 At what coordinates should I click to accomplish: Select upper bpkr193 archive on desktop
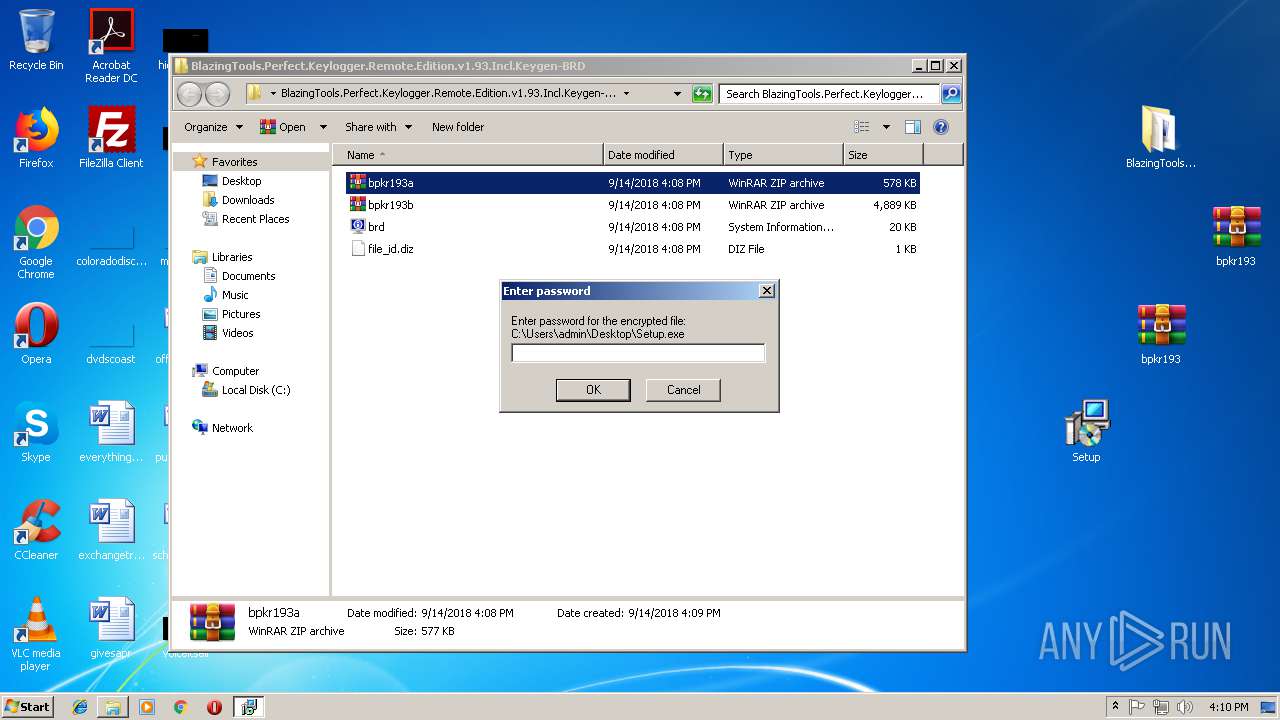(x=1236, y=236)
